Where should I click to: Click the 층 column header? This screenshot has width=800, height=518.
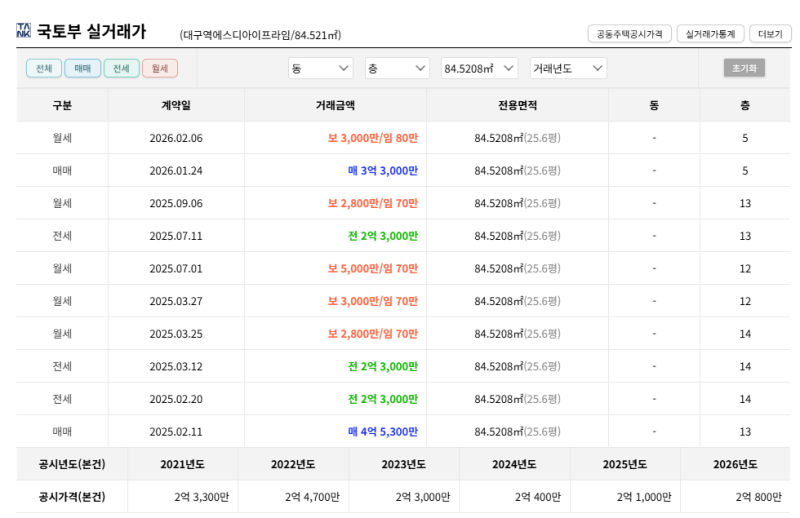coord(745,105)
